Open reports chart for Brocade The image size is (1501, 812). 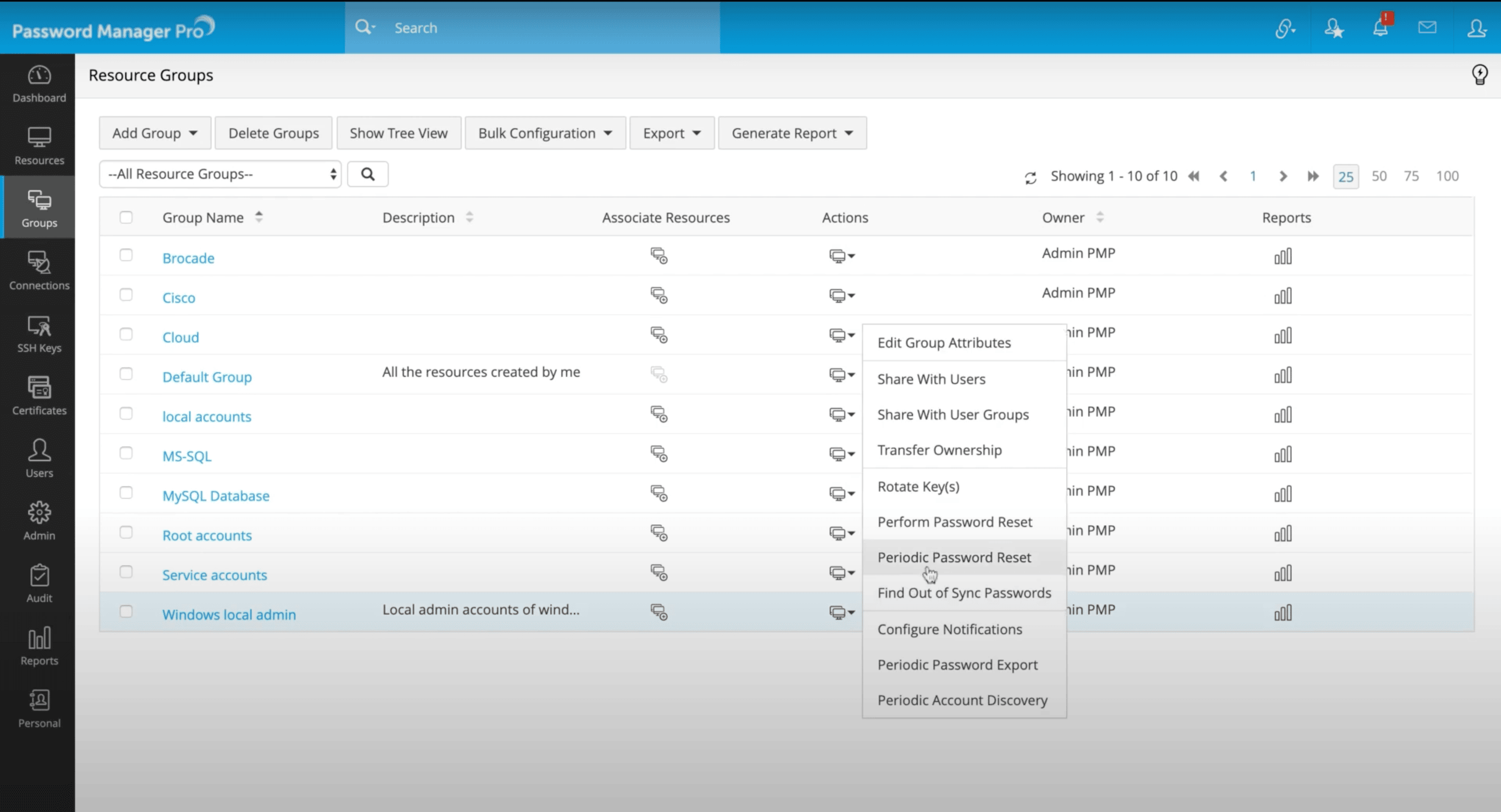(x=1283, y=256)
